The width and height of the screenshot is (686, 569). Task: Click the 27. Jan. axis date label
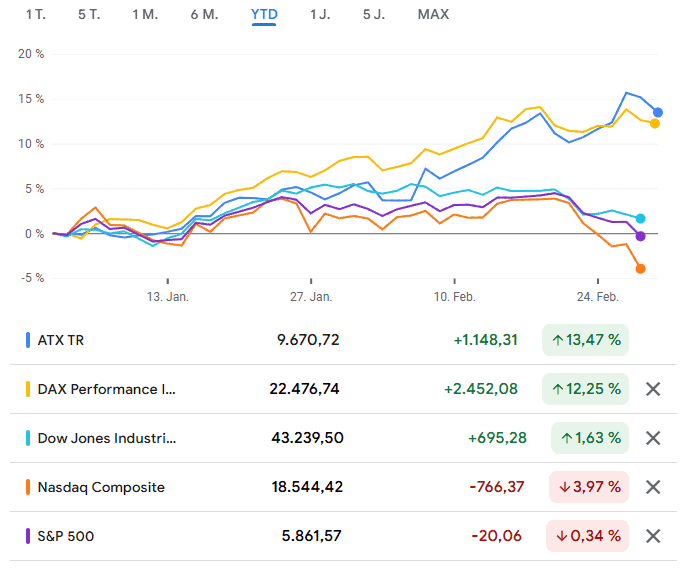pos(311,297)
